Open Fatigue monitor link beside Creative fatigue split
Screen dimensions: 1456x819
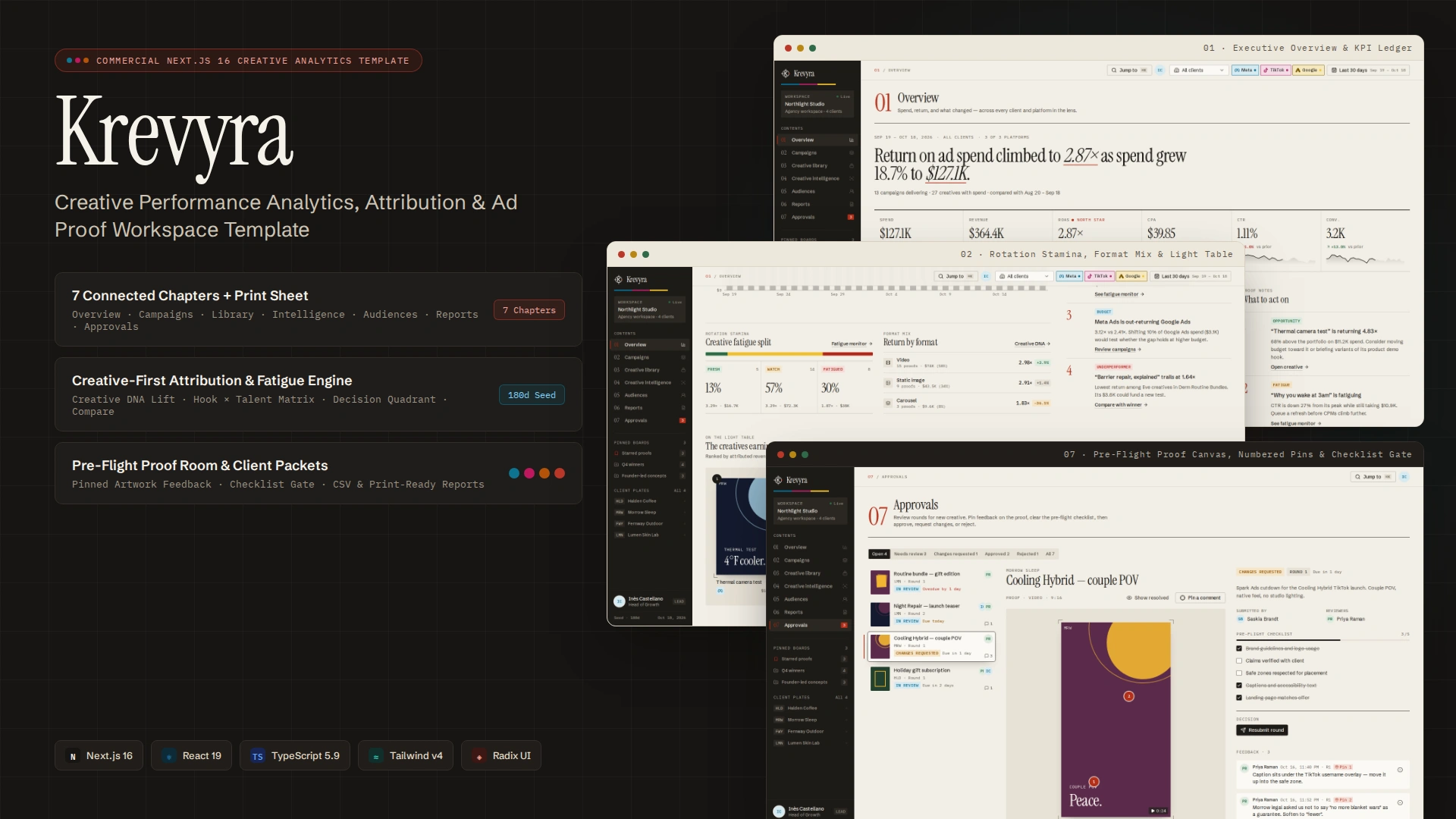click(852, 344)
